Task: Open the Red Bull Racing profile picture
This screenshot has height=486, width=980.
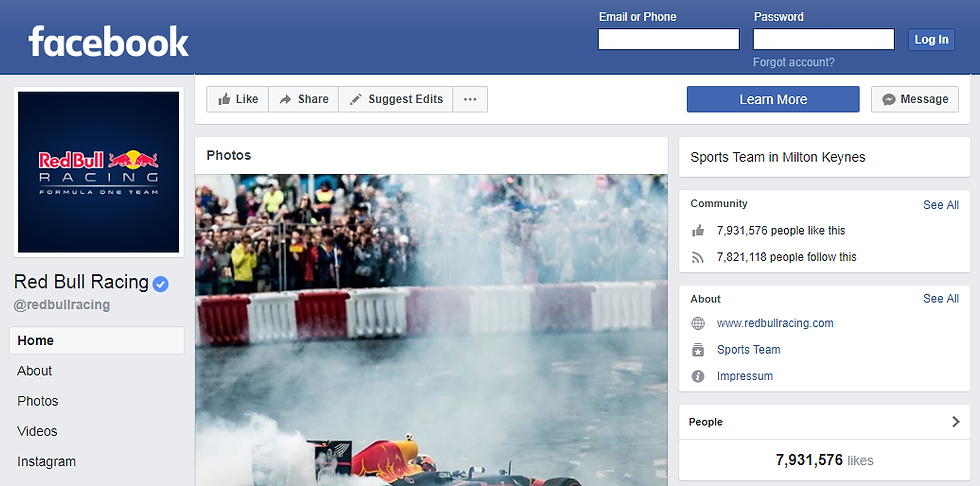Action: coord(99,172)
